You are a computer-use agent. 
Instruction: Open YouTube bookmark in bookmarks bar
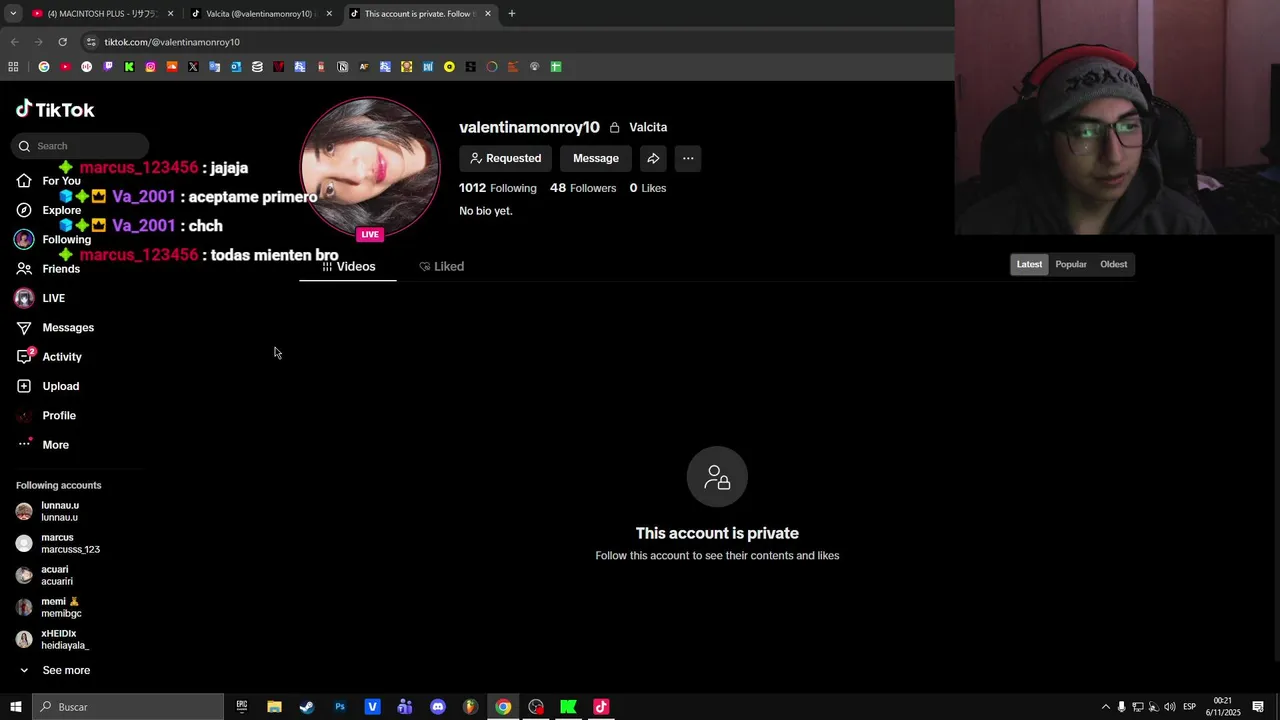pyautogui.click(x=65, y=67)
